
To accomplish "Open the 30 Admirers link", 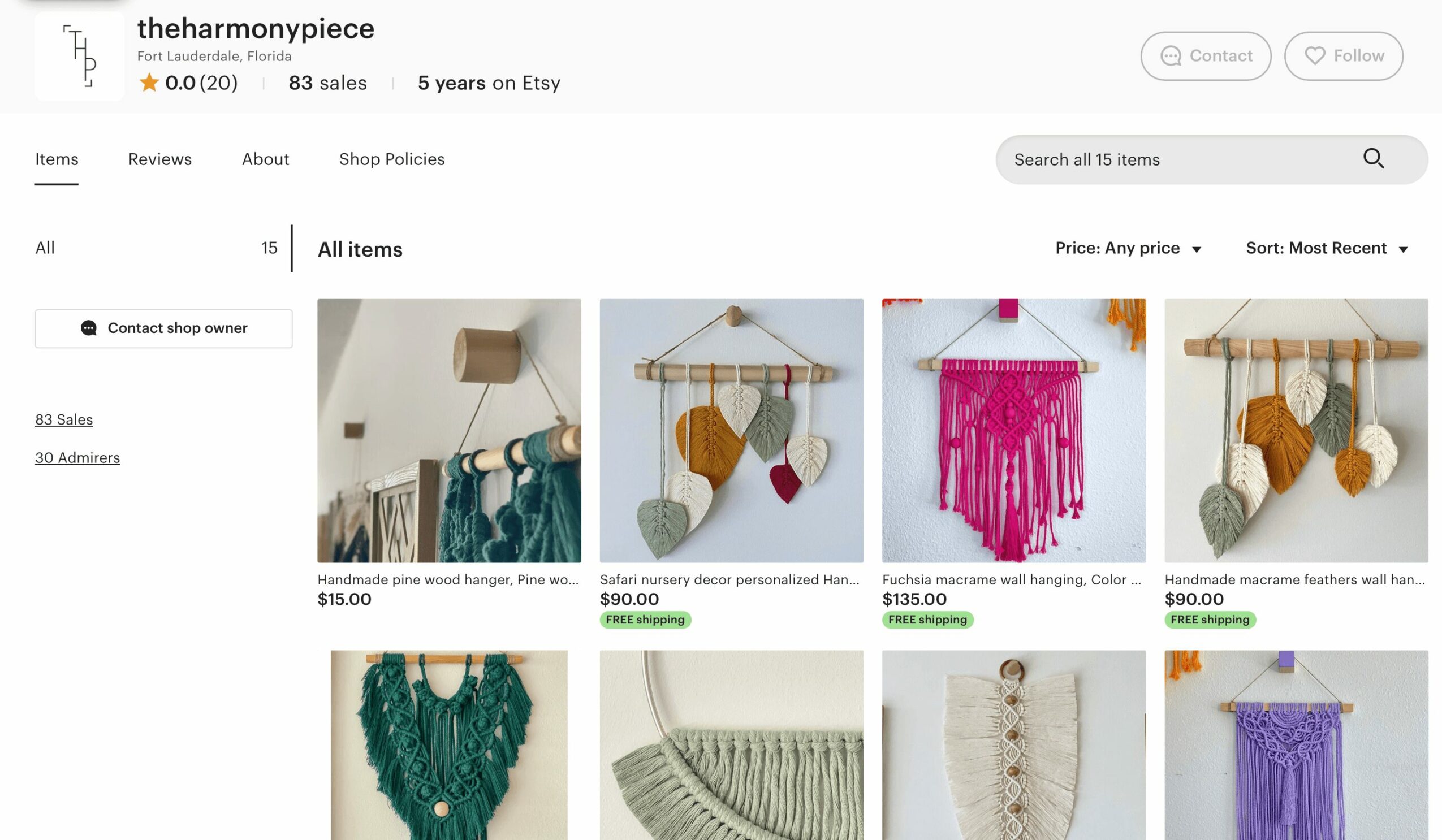I will (77, 457).
